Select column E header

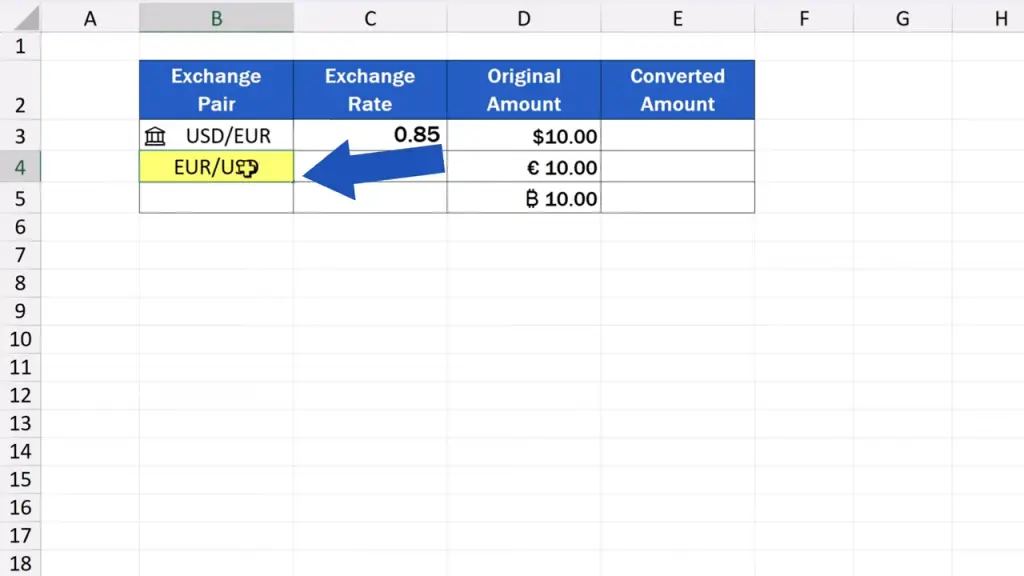tap(677, 17)
